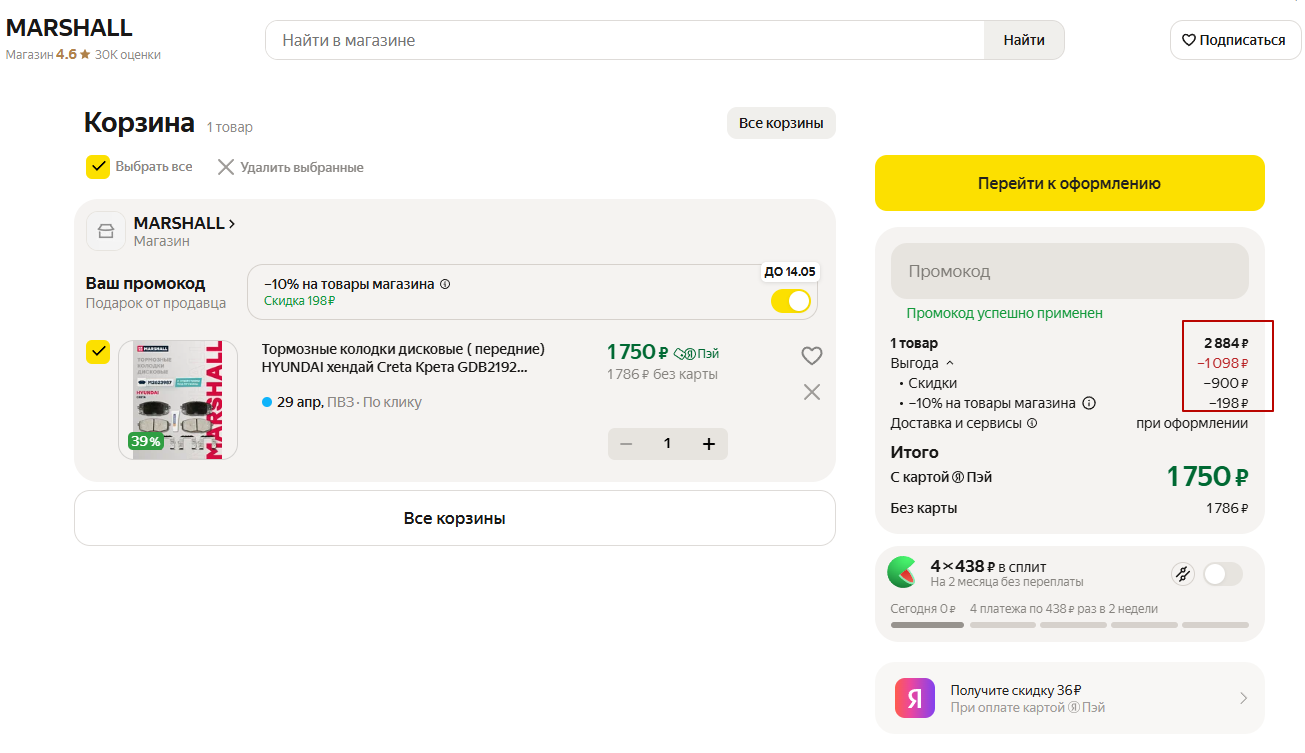This screenshot has height=753, width=1305.
Task: Click info icon beside Доставка и сервисы
Action: coord(1032,423)
